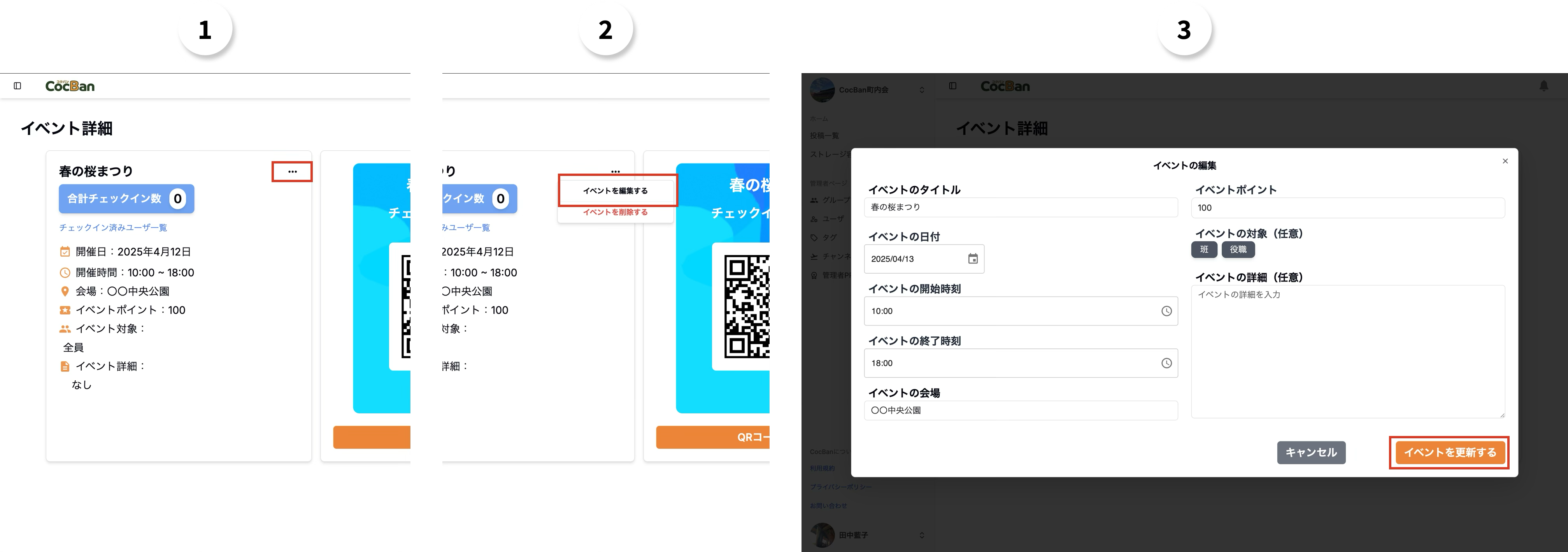The height and width of the screenshot is (552, 1568).
Task: Click the 田中藍子 user avatar
Action: [823, 535]
